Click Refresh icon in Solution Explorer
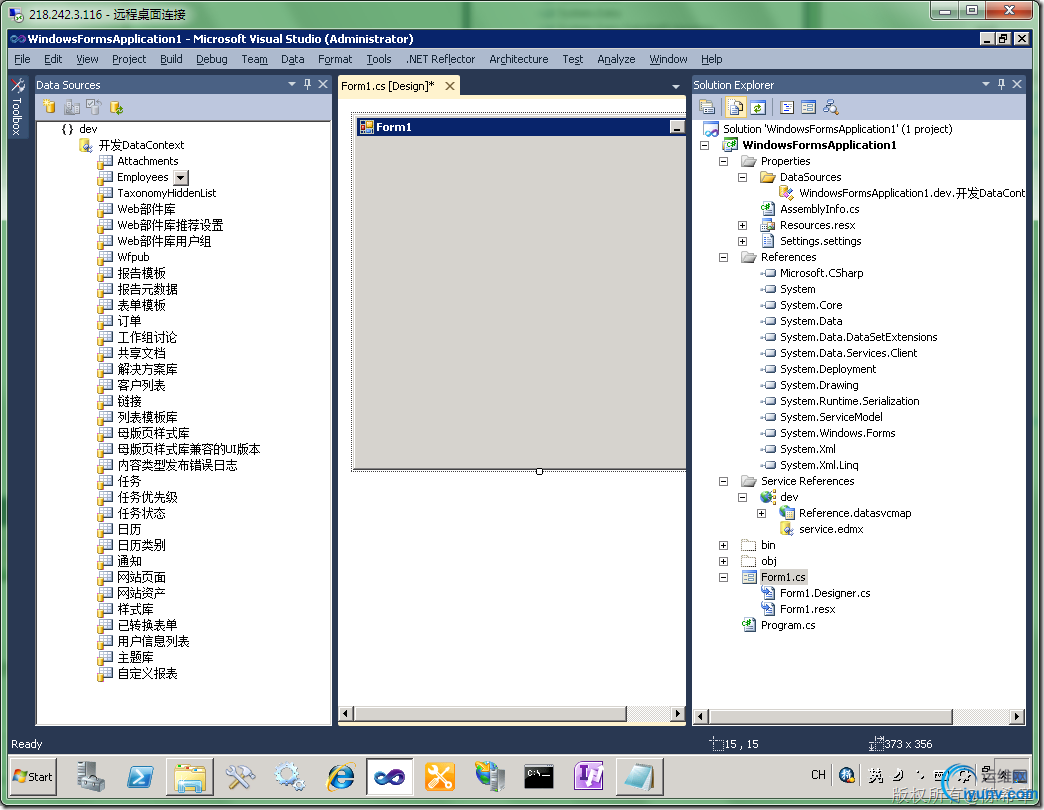This screenshot has height=810, width=1044. 758,107
